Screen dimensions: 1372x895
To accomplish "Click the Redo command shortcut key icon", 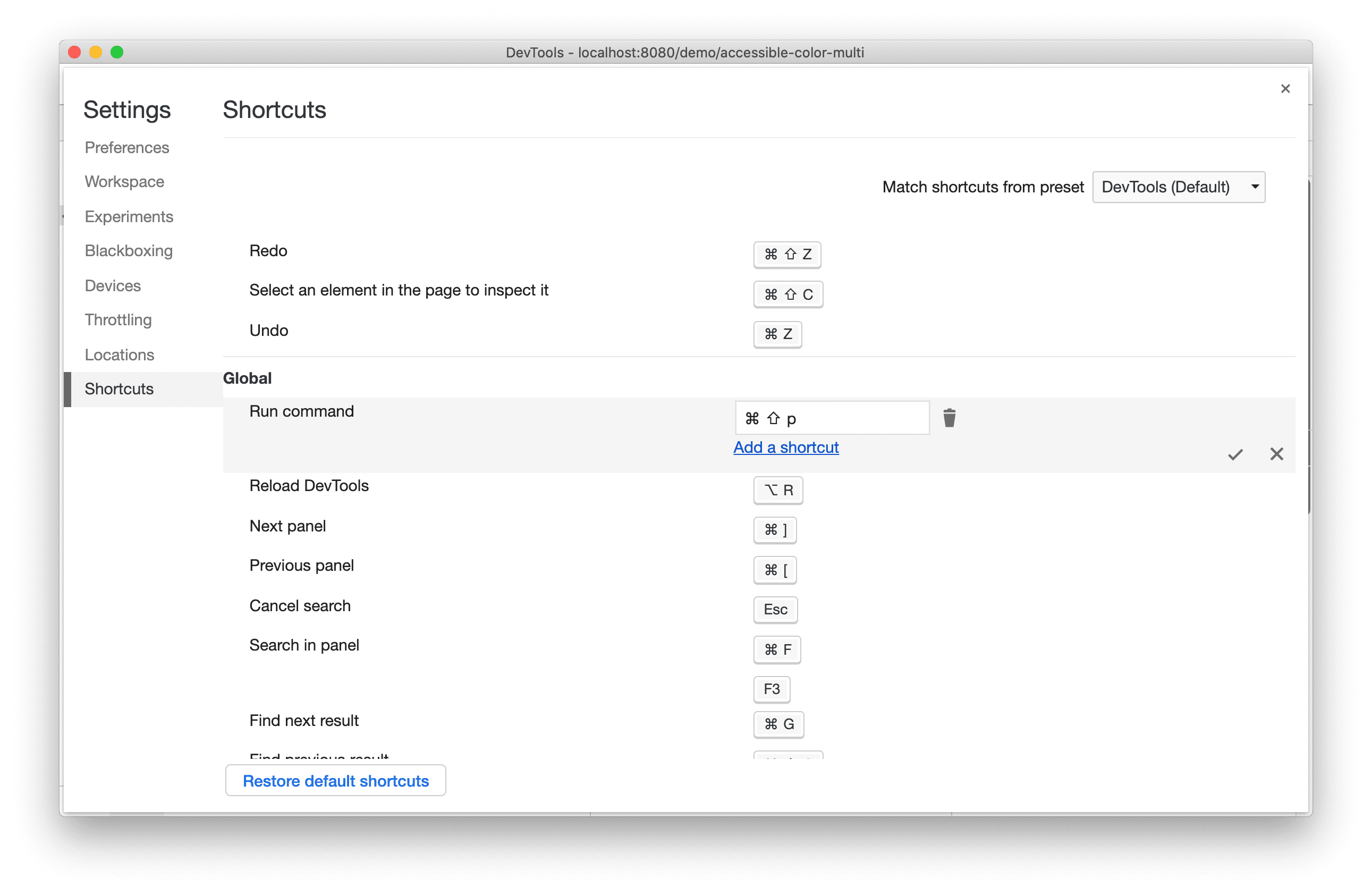I will point(786,253).
